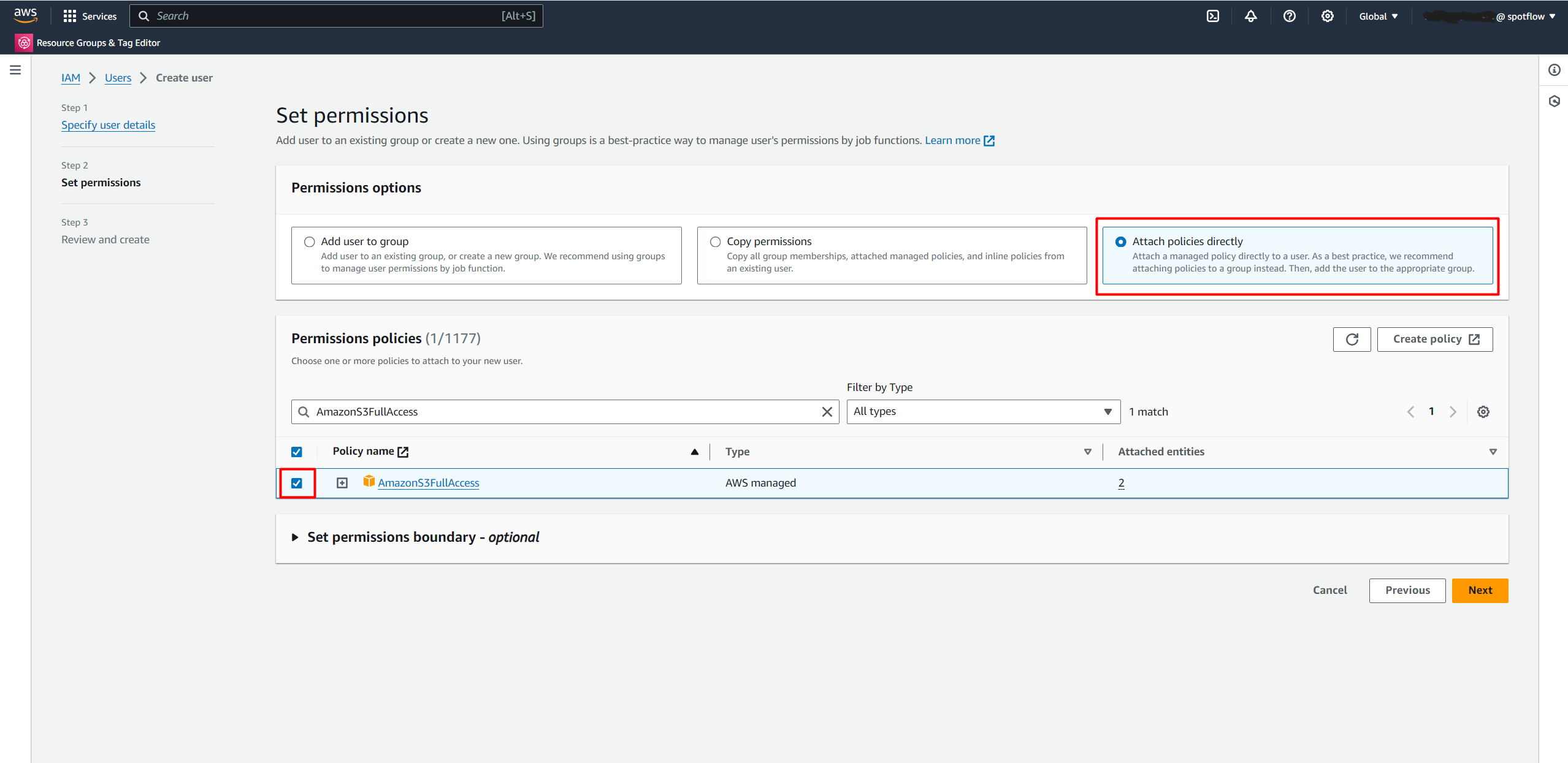Go to Specify user details step
The width and height of the screenshot is (1568, 763).
pos(108,125)
